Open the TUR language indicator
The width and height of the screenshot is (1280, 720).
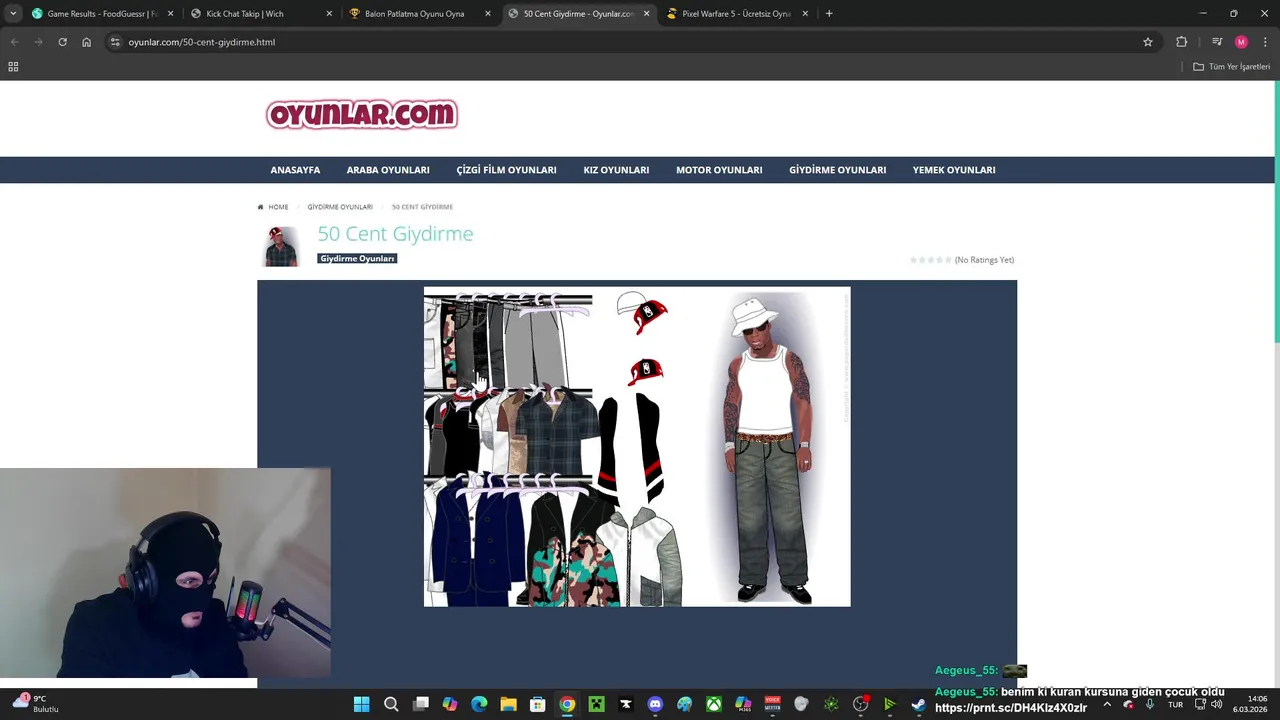click(1176, 704)
